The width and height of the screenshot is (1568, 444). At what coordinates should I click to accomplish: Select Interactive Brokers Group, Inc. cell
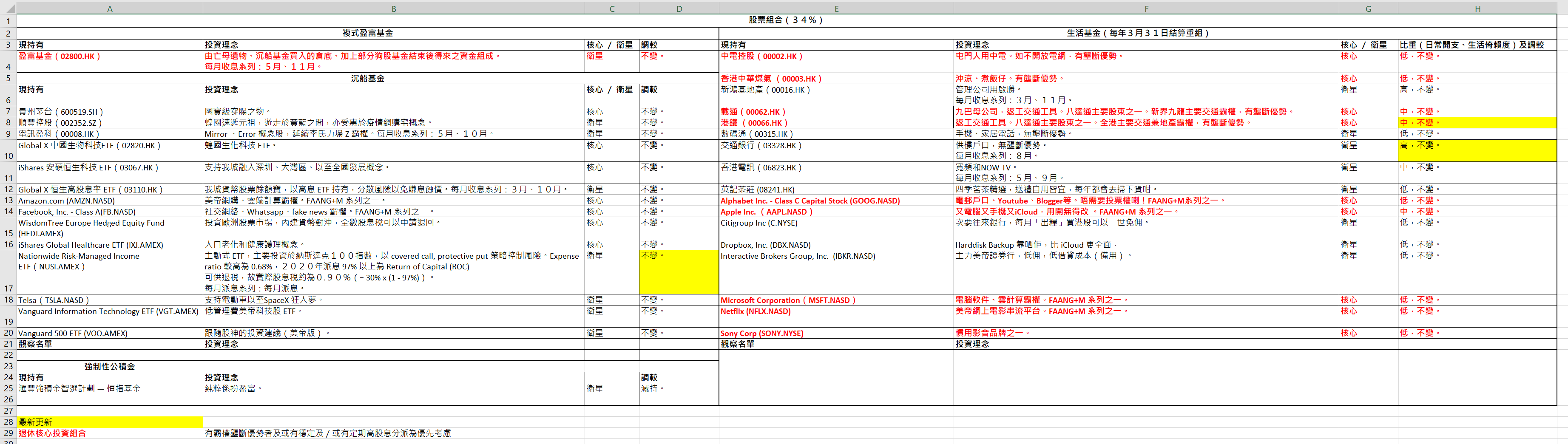[836, 272]
